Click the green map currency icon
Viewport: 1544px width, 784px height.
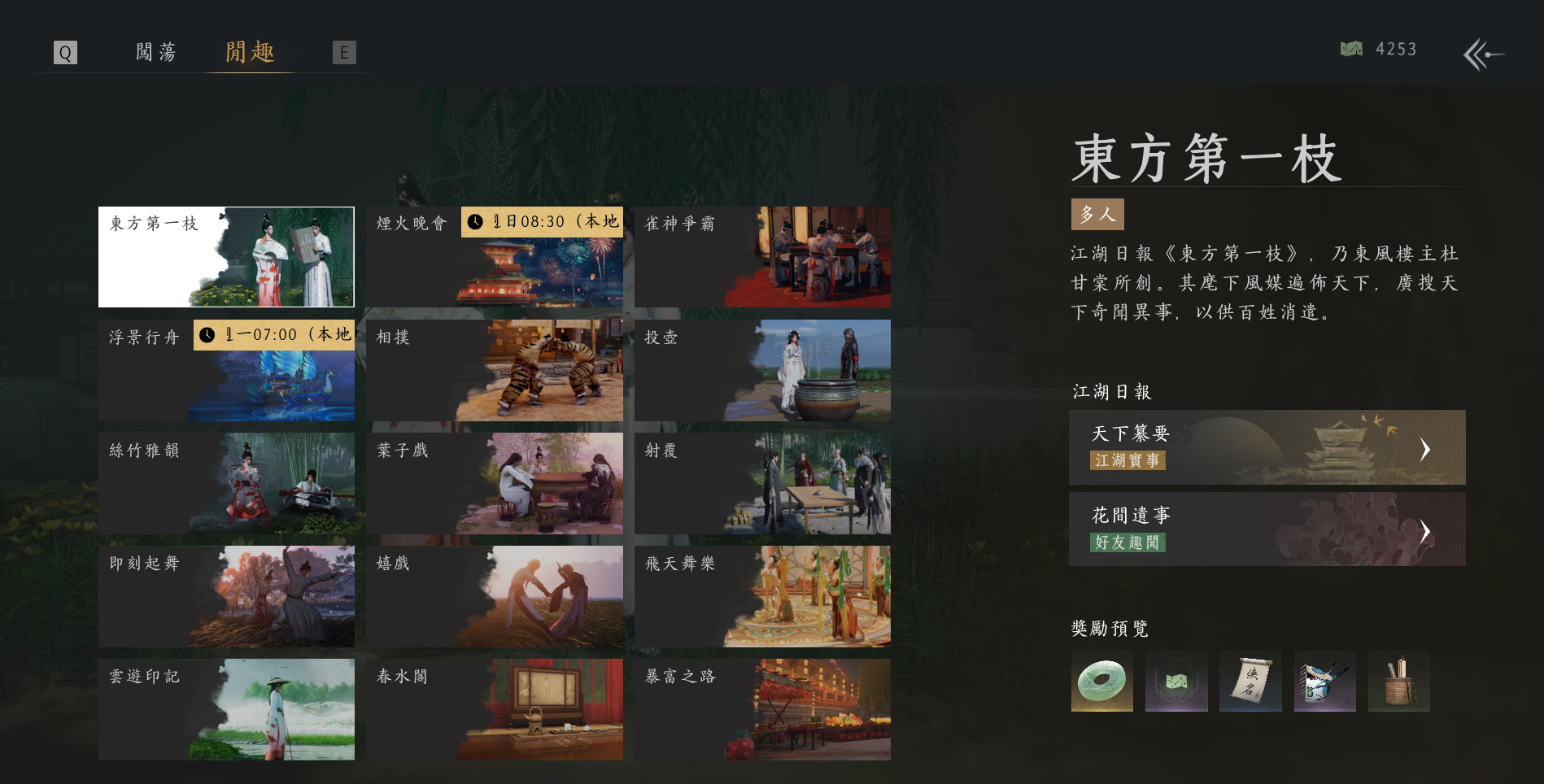point(1351,49)
